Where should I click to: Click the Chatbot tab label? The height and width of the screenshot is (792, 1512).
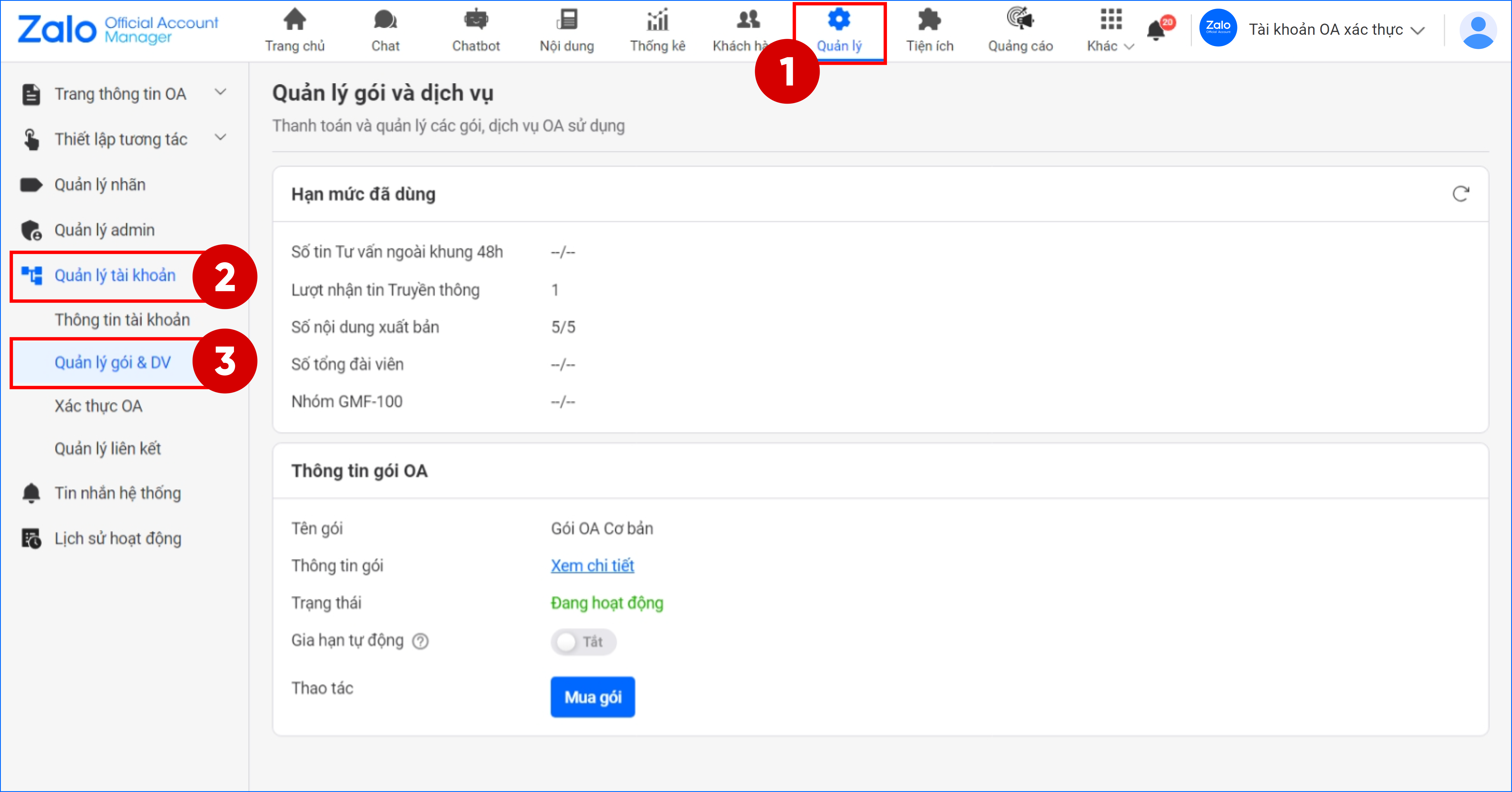tap(475, 46)
